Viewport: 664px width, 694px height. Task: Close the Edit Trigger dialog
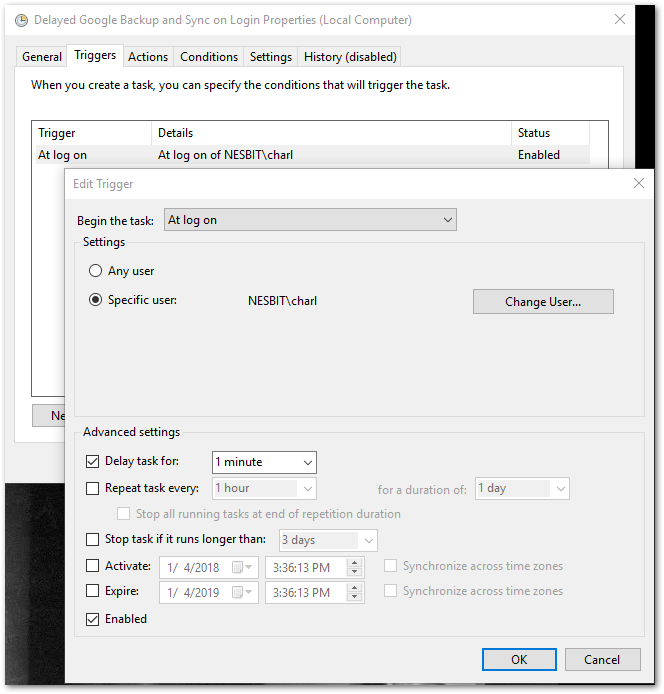(x=638, y=183)
